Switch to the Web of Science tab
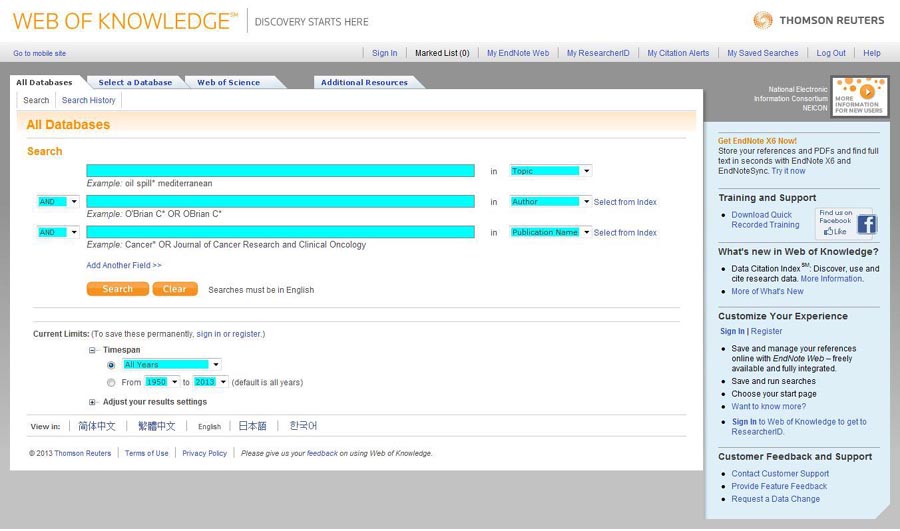The height and width of the screenshot is (531, 900). [228, 83]
